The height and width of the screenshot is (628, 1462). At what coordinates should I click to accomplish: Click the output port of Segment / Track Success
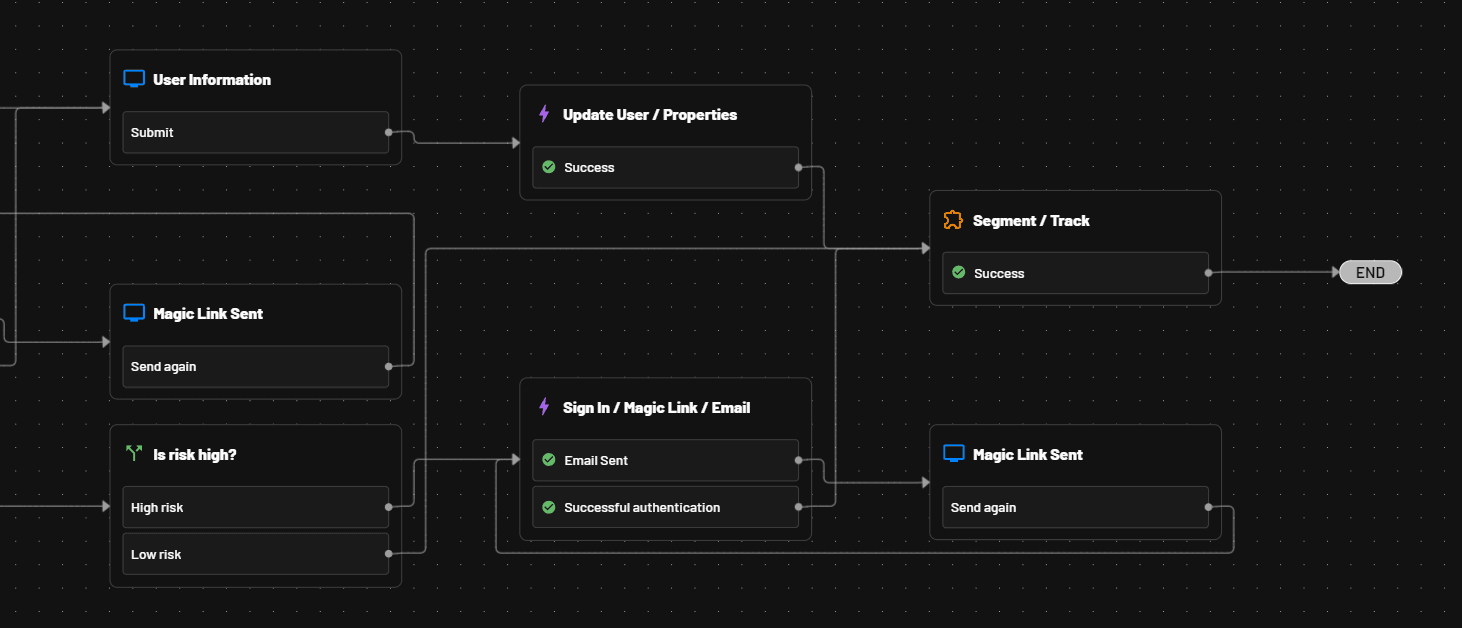pos(1208,272)
